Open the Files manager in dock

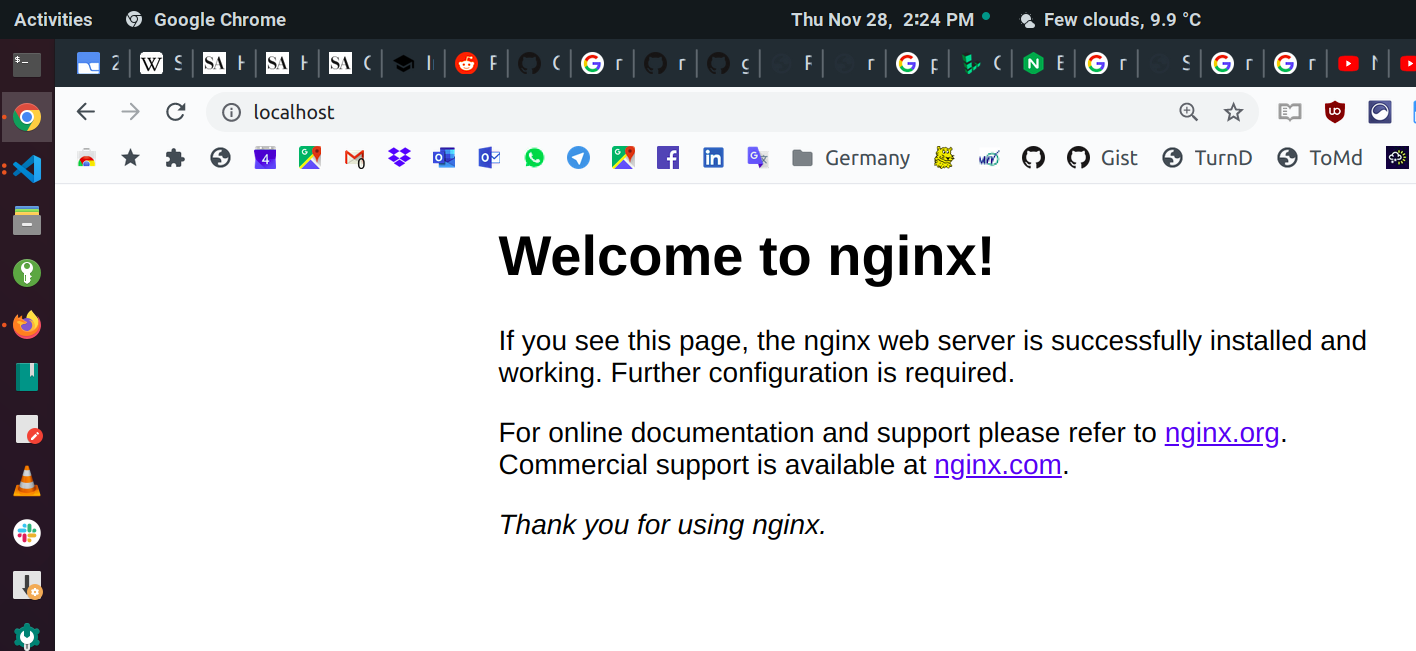click(x=27, y=221)
